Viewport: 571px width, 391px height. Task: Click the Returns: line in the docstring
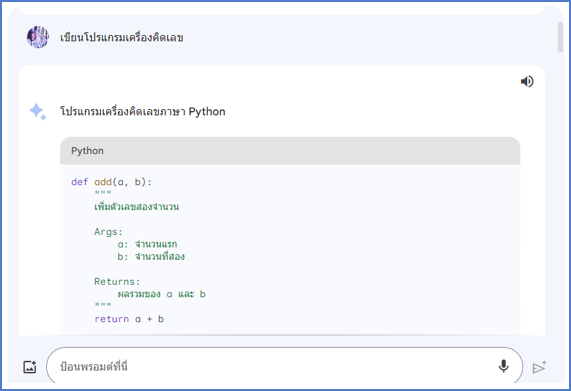coord(117,281)
